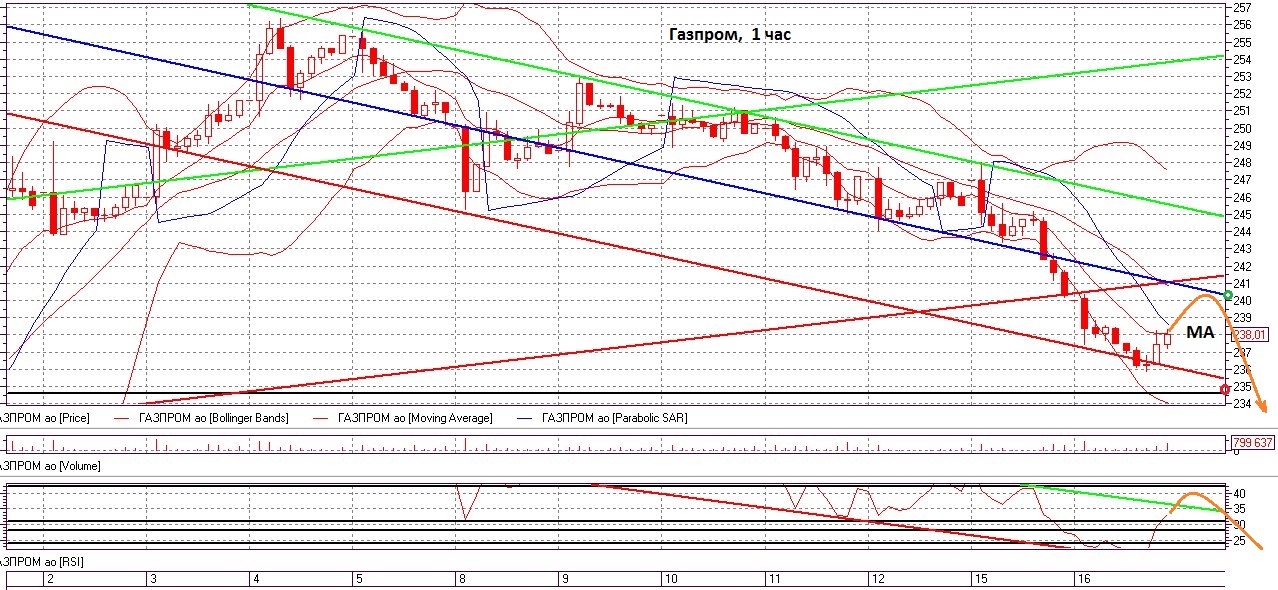
Task: Click the volume value tag 799 637
Action: point(1252,442)
